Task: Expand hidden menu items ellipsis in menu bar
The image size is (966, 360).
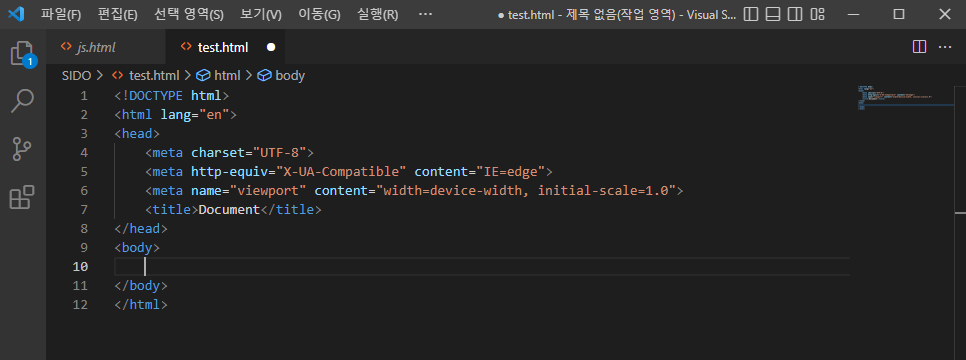Action: tap(425, 14)
